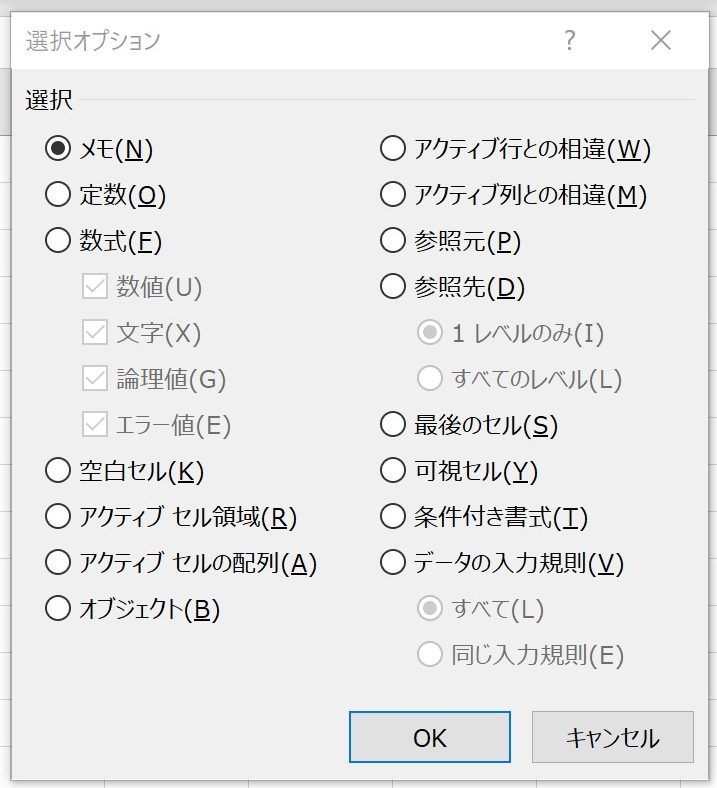Toggle the 数値(U) checkbox

tap(95, 287)
